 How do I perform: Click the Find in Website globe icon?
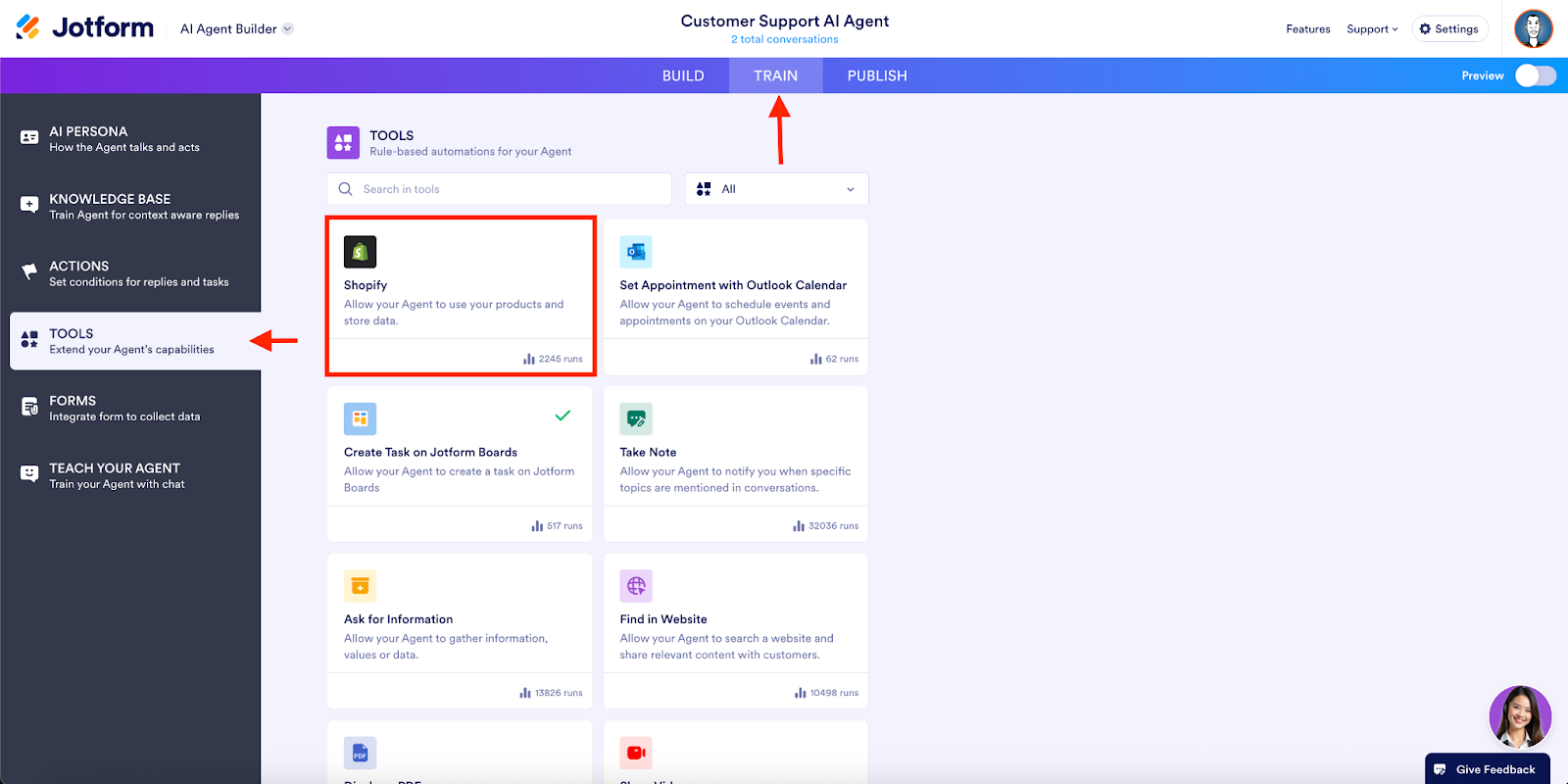coord(636,586)
